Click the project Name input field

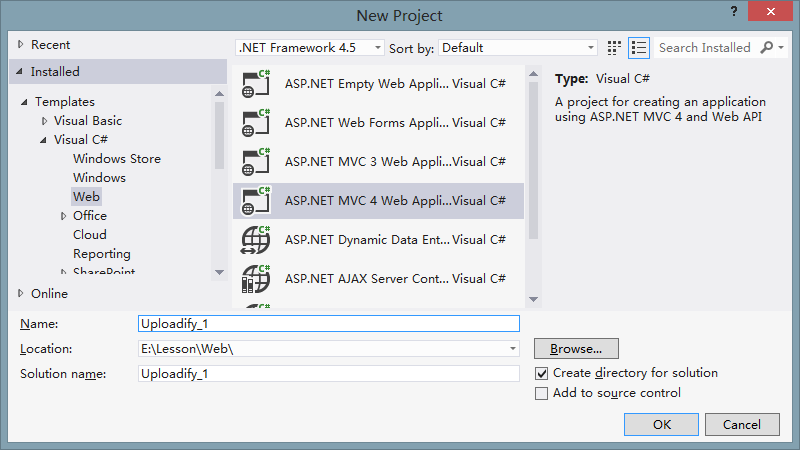329,323
